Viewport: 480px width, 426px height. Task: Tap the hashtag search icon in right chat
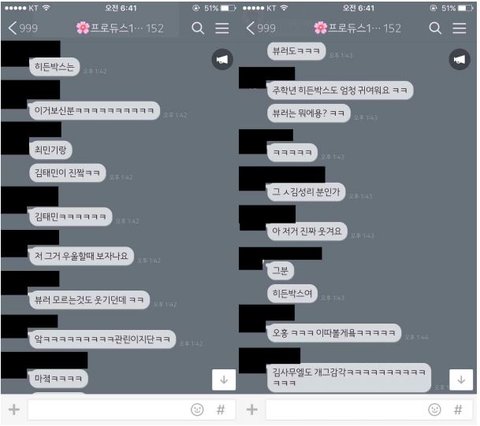458,409
